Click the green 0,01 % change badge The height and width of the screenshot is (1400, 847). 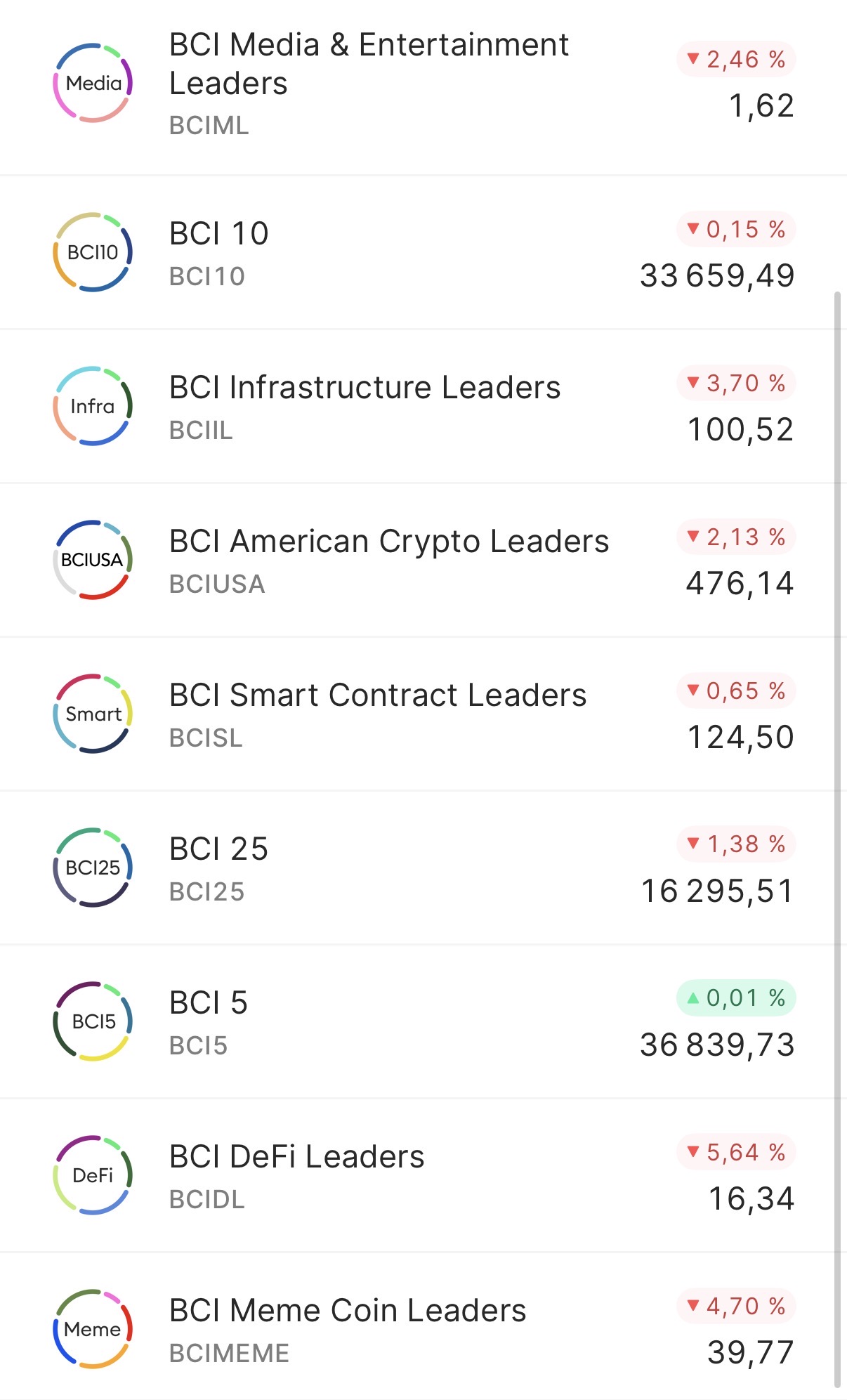click(736, 997)
